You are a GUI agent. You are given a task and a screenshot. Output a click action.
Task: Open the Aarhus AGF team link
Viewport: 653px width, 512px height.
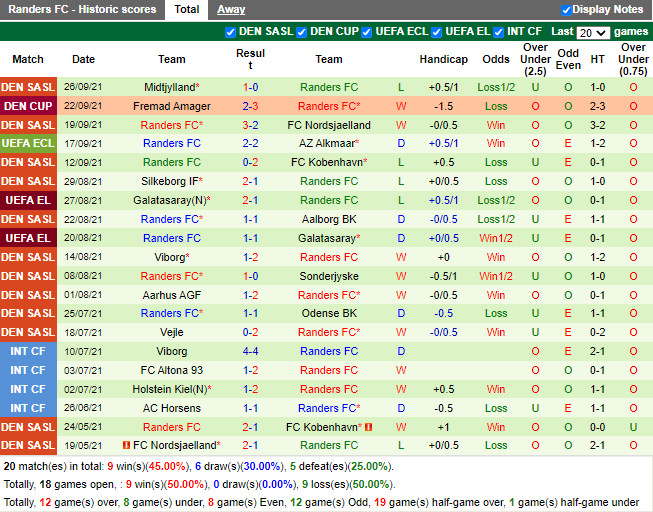pyautogui.click(x=172, y=295)
